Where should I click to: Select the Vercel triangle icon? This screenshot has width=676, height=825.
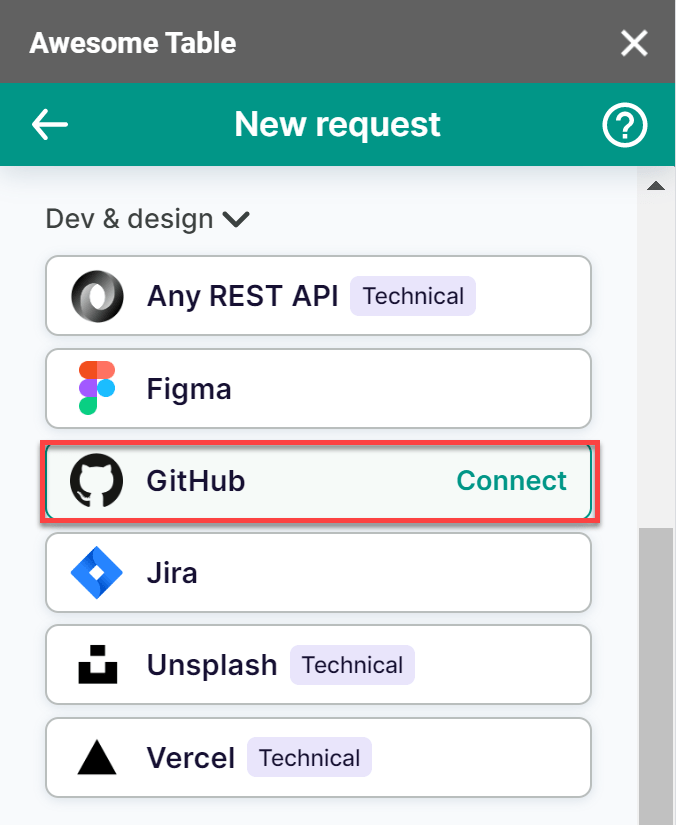(95, 757)
